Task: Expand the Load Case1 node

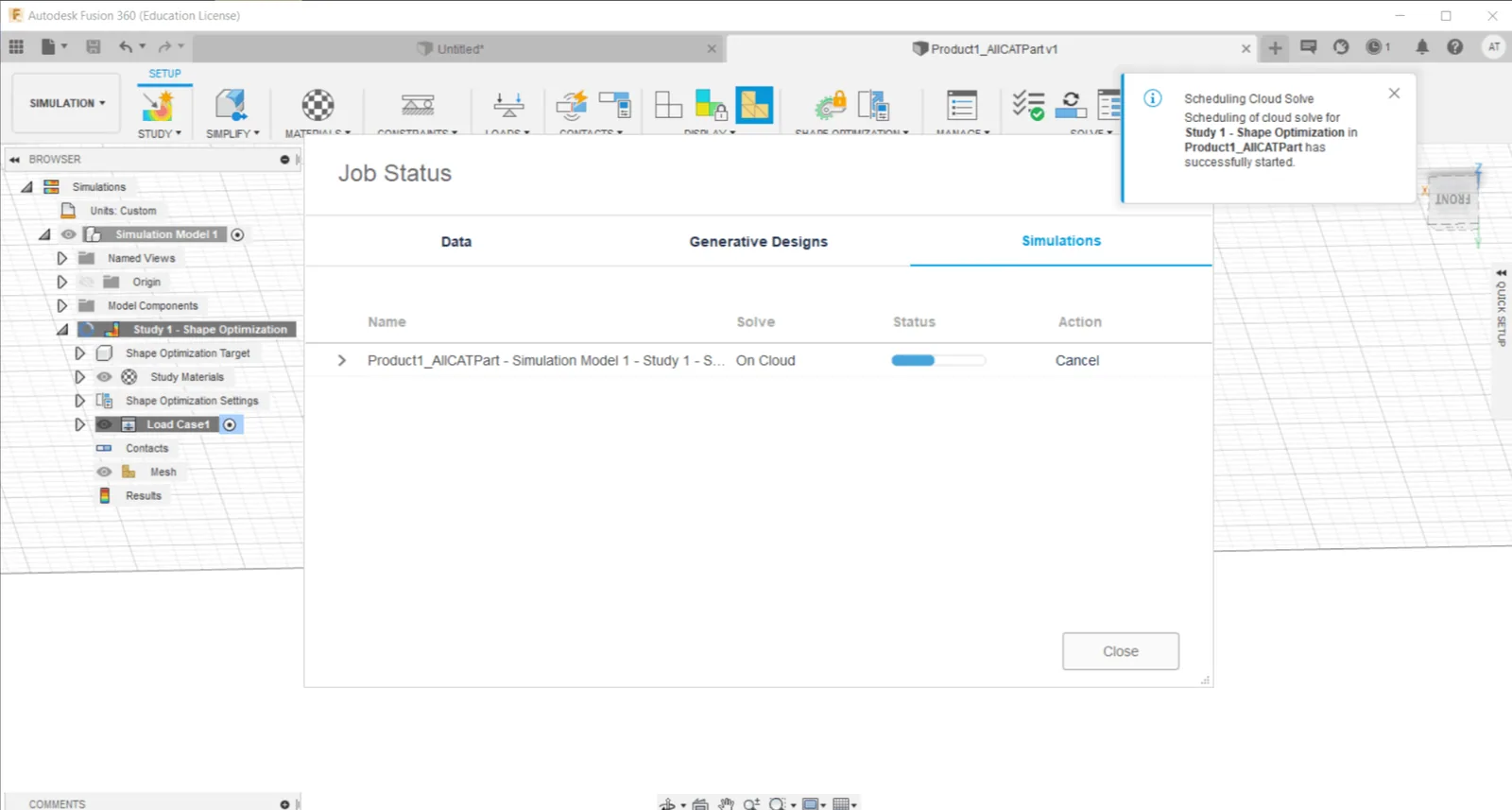Action: [x=79, y=424]
